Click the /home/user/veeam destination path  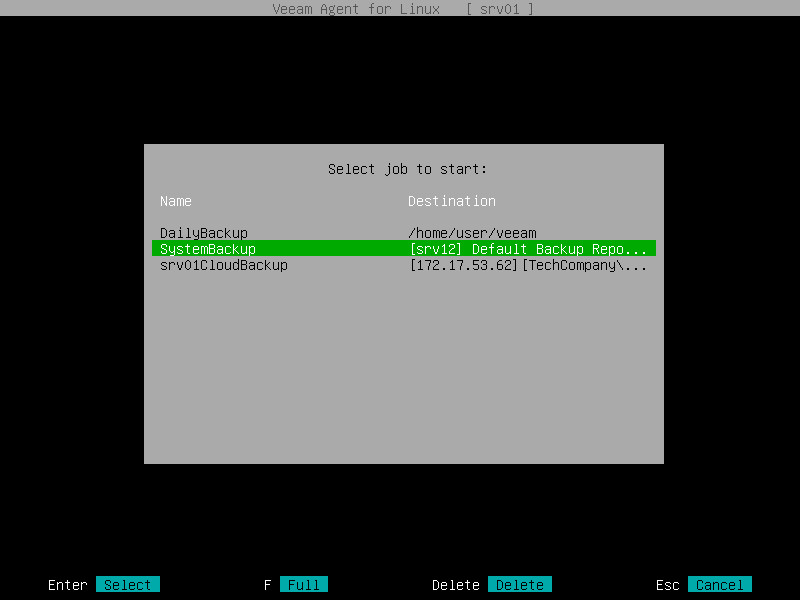(472, 232)
